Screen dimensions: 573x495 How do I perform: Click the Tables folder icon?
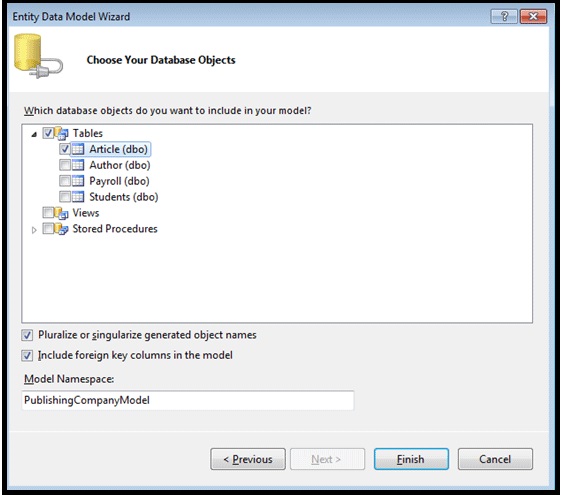(61, 133)
